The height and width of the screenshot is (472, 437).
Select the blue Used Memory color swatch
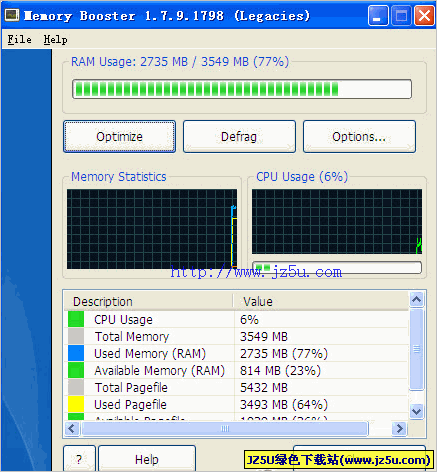pyautogui.click(x=76, y=353)
